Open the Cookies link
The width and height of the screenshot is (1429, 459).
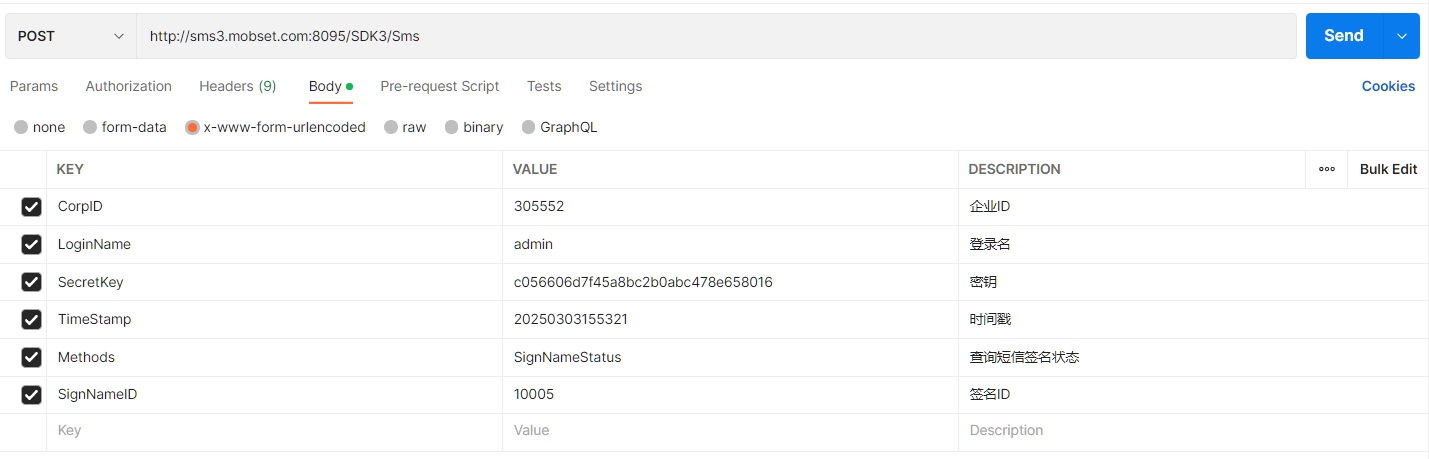(x=1388, y=86)
